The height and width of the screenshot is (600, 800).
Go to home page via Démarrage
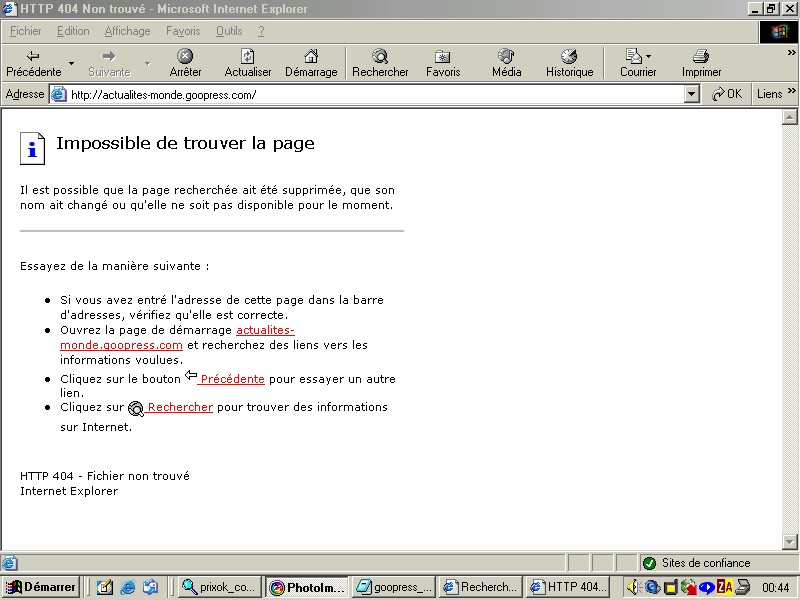coord(311,63)
